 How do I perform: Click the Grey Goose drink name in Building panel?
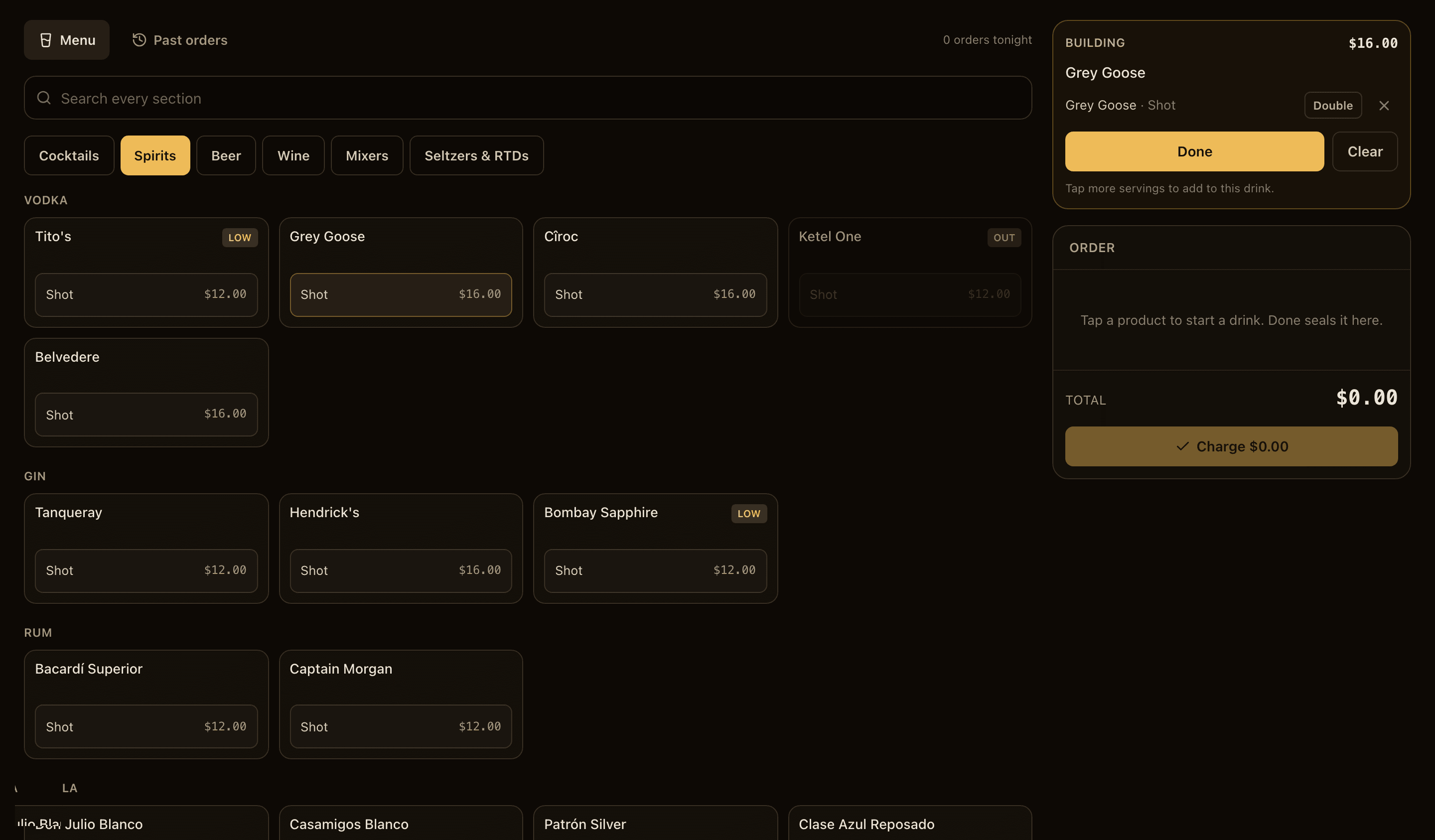[x=1105, y=73]
